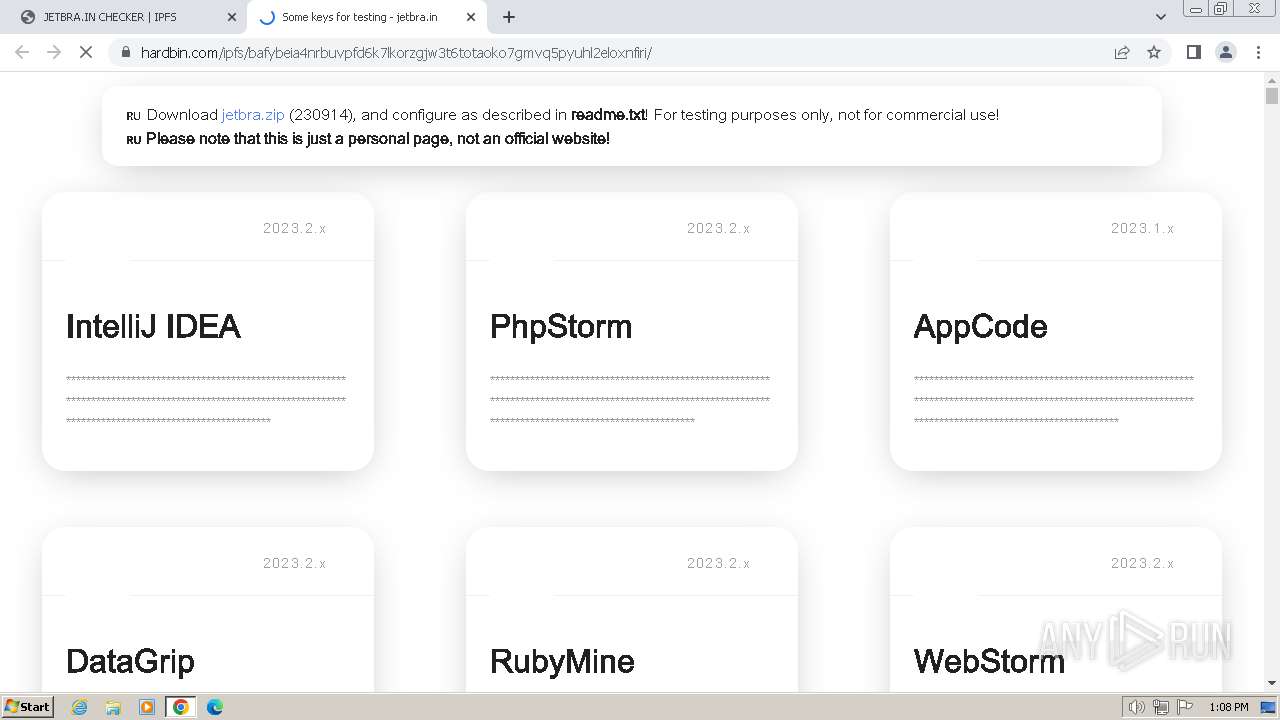
Task: Click RubyMine version 2023.2.x
Action: 718,563
